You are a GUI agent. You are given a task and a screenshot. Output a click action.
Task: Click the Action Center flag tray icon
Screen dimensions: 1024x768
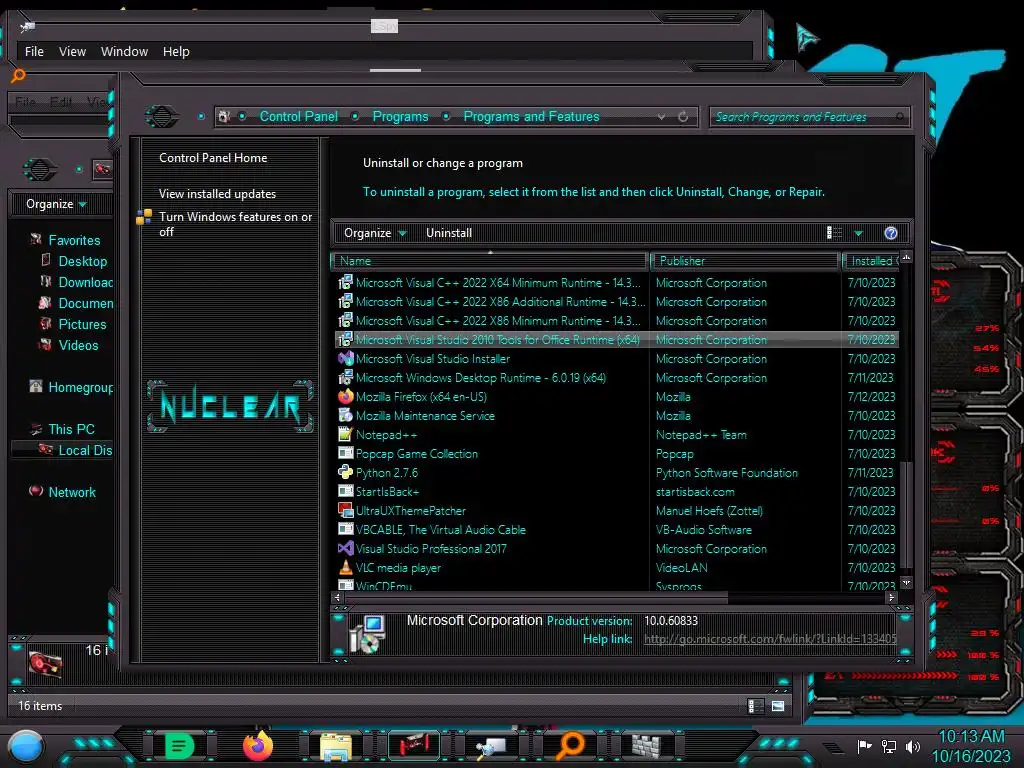(864, 746)
